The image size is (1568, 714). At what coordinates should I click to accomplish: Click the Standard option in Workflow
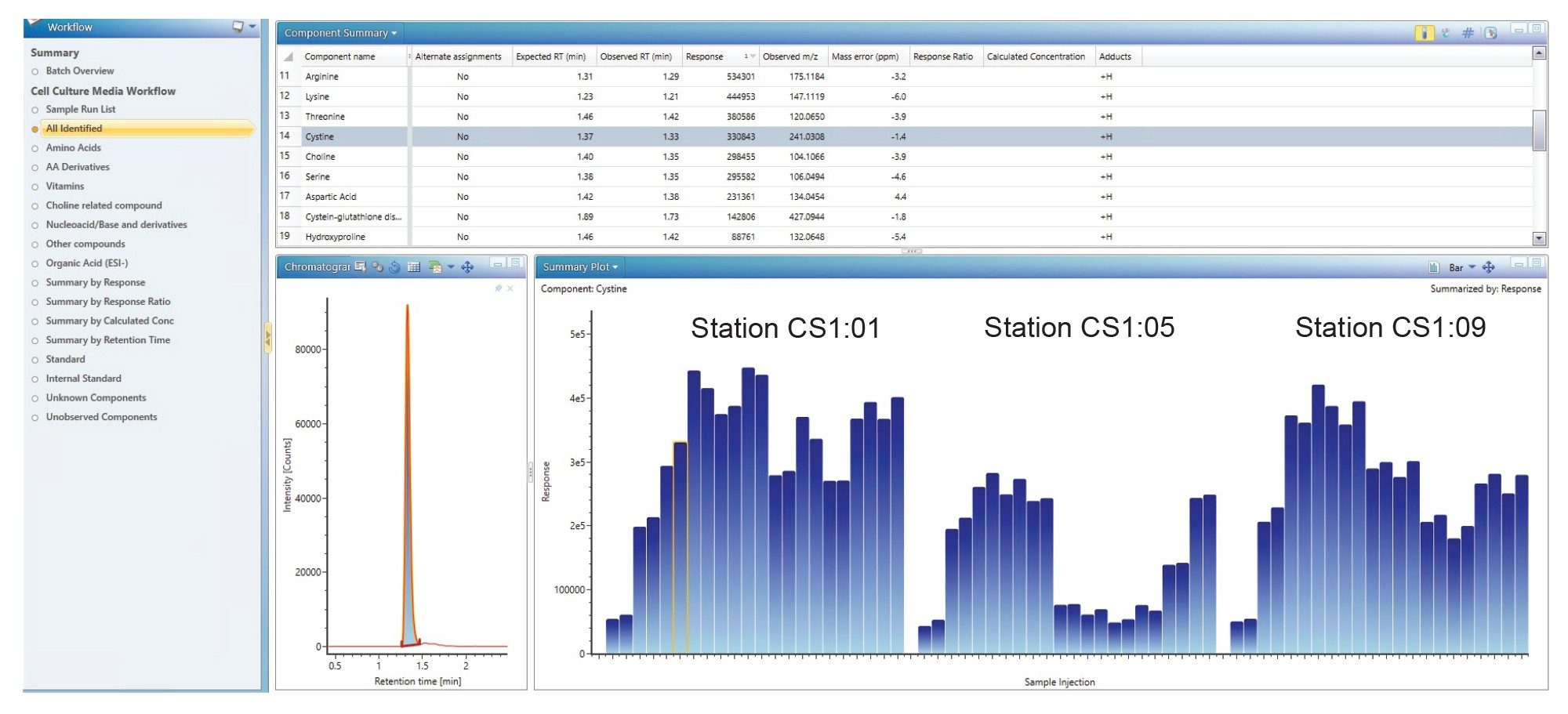65,360
